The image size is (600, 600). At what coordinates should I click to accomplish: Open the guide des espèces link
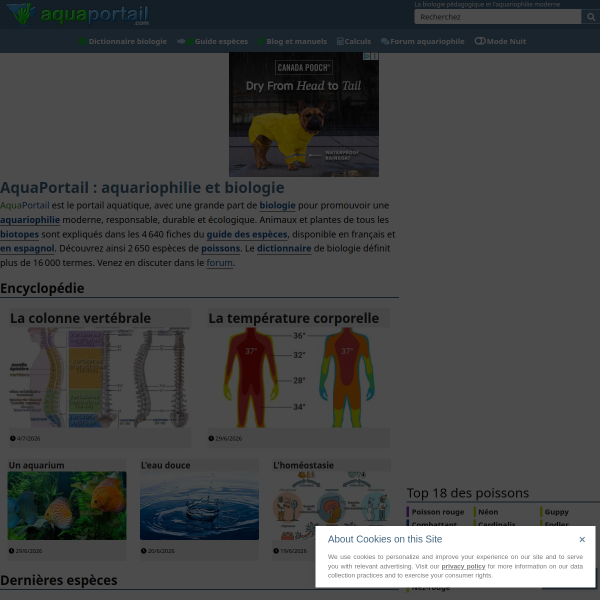(x=247, y=234)
